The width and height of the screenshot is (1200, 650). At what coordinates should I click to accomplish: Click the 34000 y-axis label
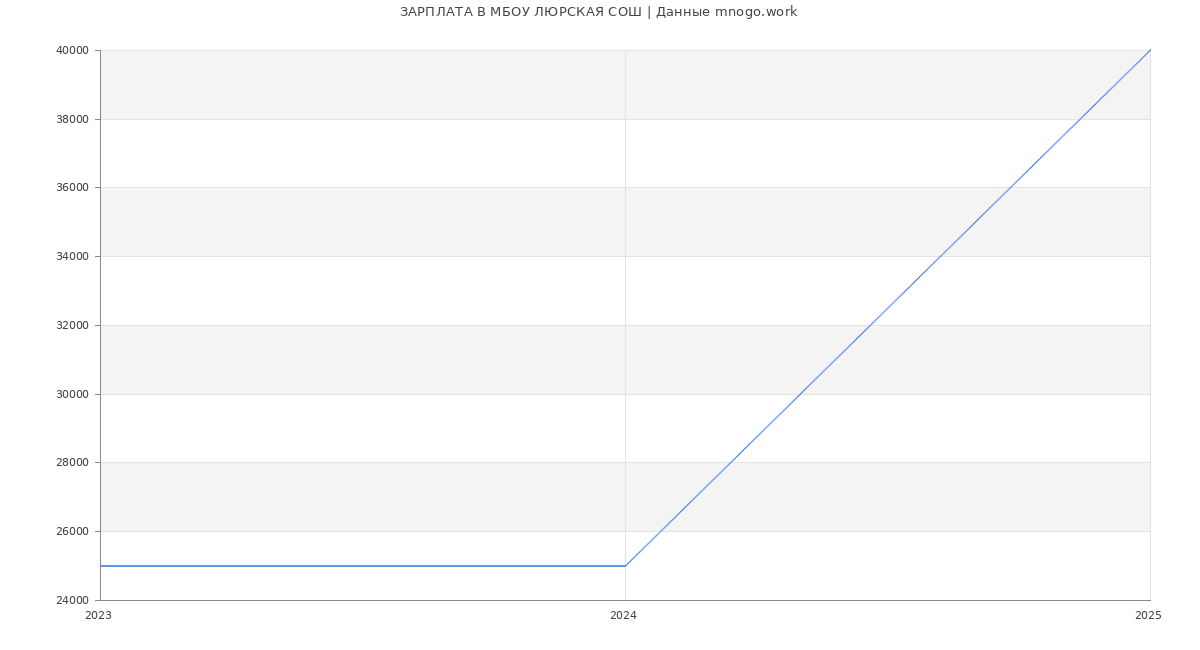pyautogui.click(x=72, y=257)
